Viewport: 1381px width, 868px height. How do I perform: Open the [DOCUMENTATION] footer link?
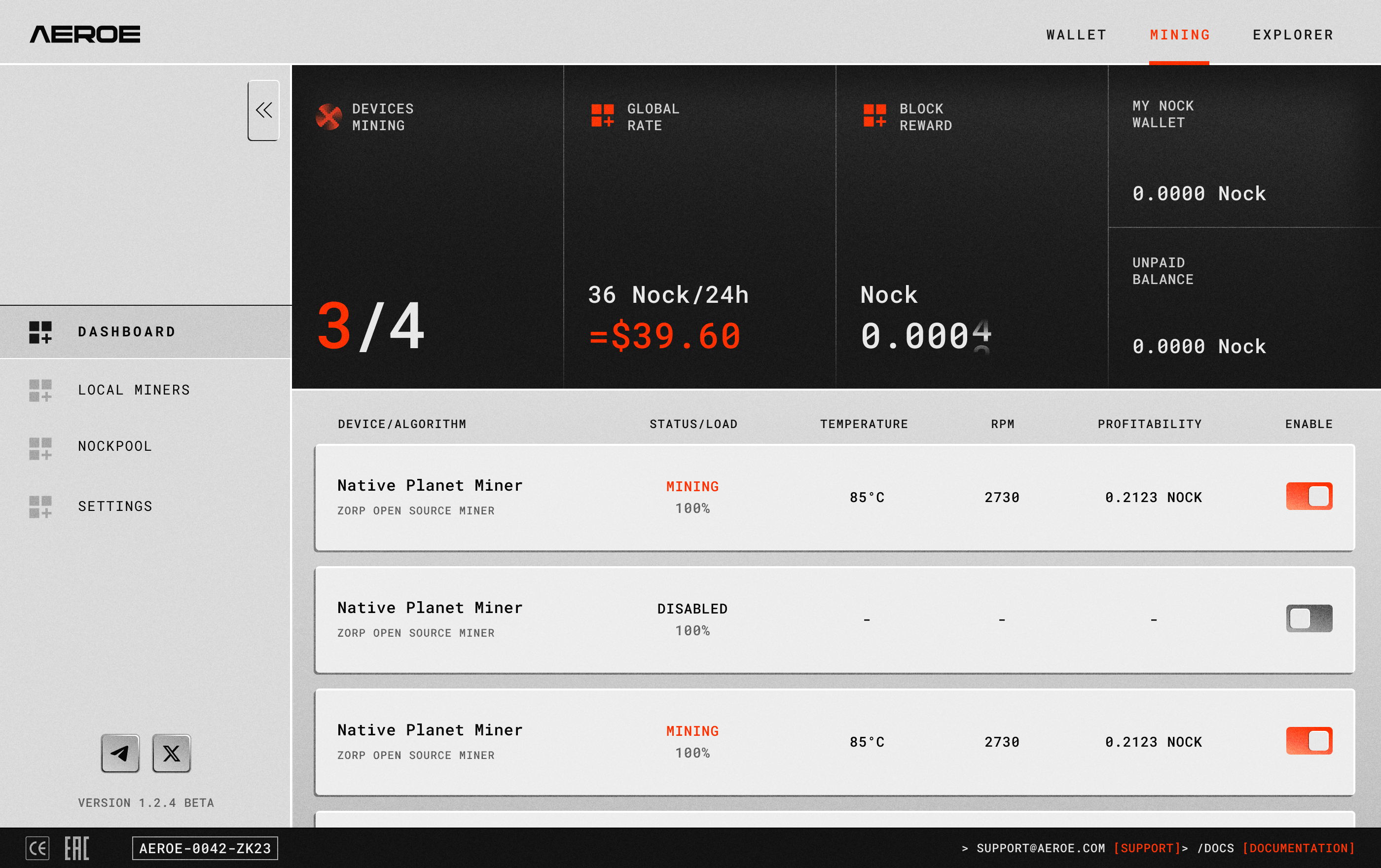(1299, 848)
